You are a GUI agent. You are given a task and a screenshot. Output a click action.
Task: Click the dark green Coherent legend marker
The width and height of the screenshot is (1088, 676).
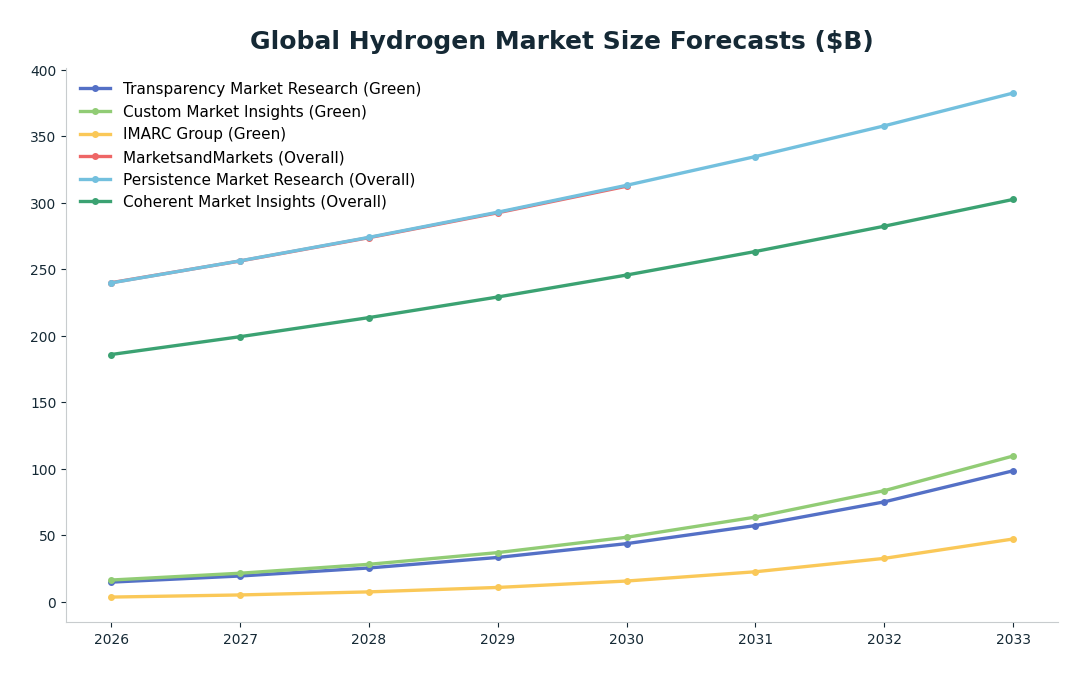point(96,202)
